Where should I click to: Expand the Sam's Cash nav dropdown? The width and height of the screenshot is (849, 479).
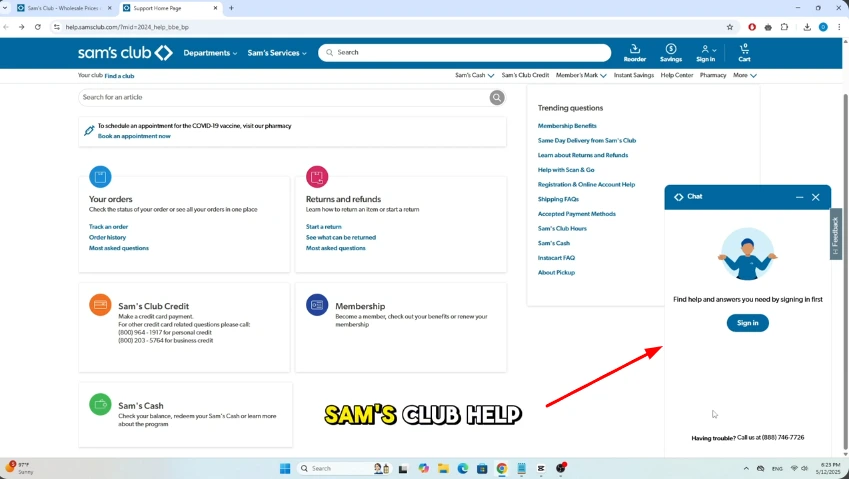pos(474,75)
